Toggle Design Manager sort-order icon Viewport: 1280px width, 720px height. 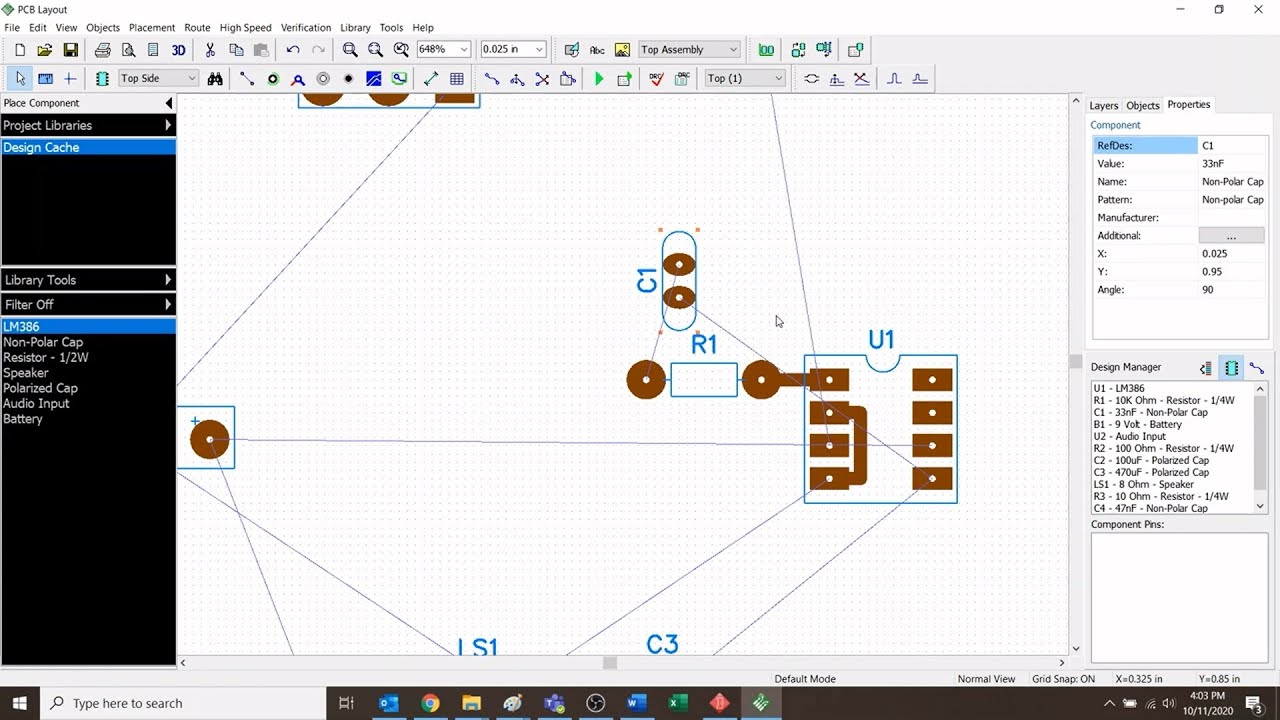click(x=1206, y=368)
